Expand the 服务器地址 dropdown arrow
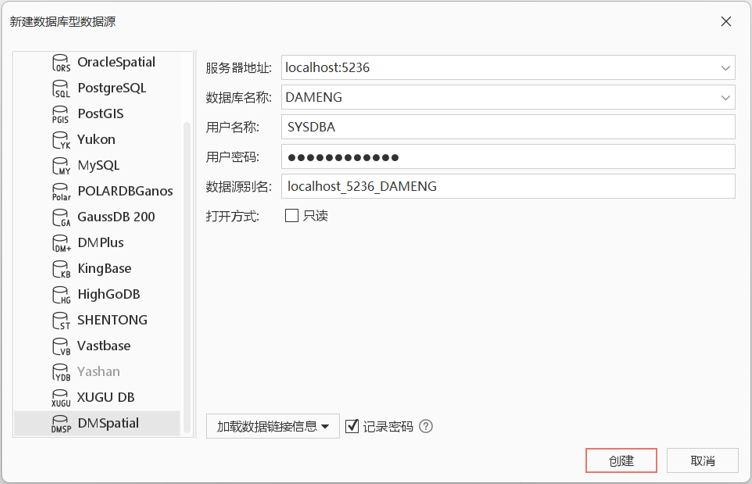Image resolution: width=752 pixels, height=484 pixels. pyautogui.click(x=725, y=68)
